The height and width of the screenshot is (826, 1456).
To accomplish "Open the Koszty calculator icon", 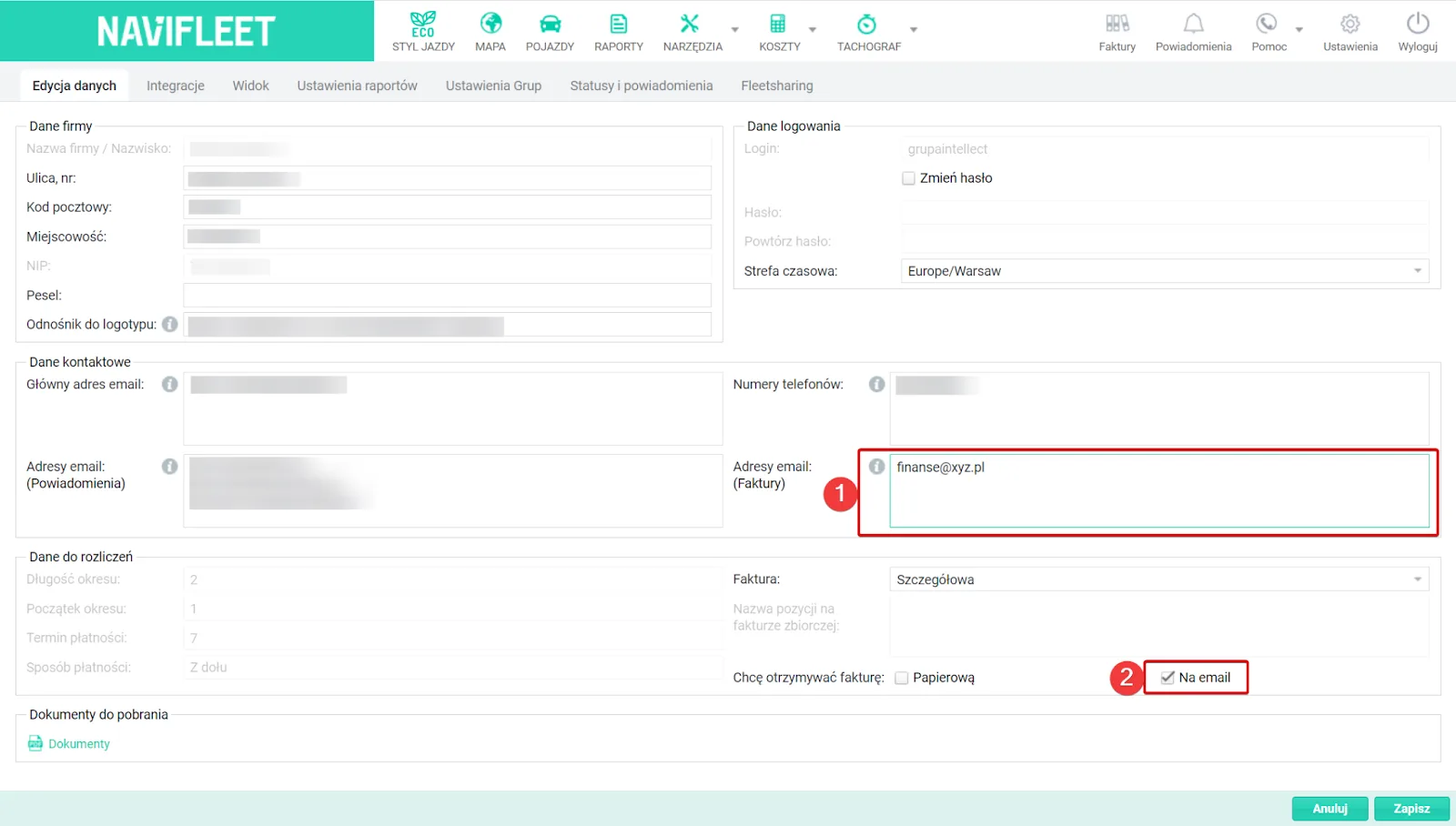I will [x=777, y=24].
